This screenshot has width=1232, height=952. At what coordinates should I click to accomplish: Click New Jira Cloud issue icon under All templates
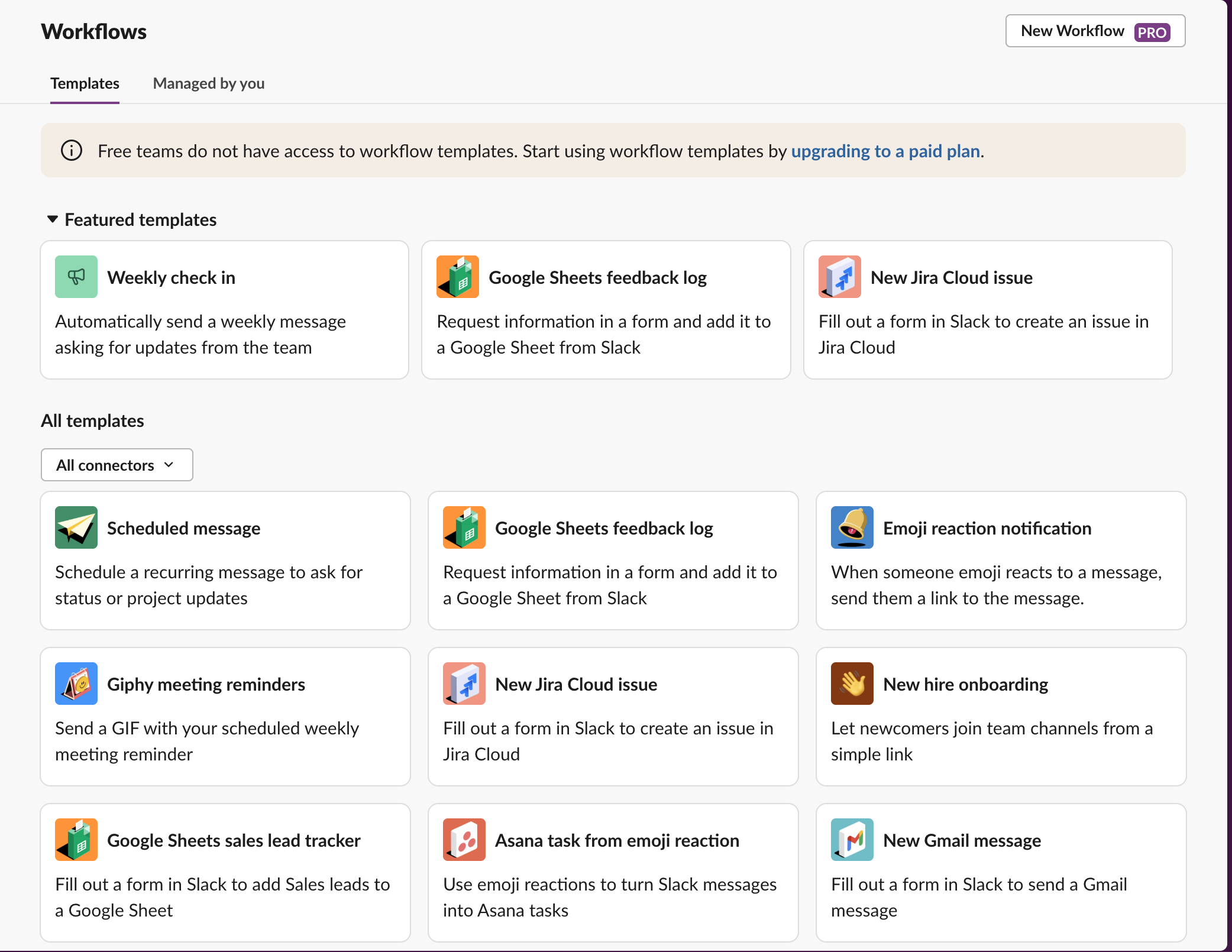pos(464,684)
